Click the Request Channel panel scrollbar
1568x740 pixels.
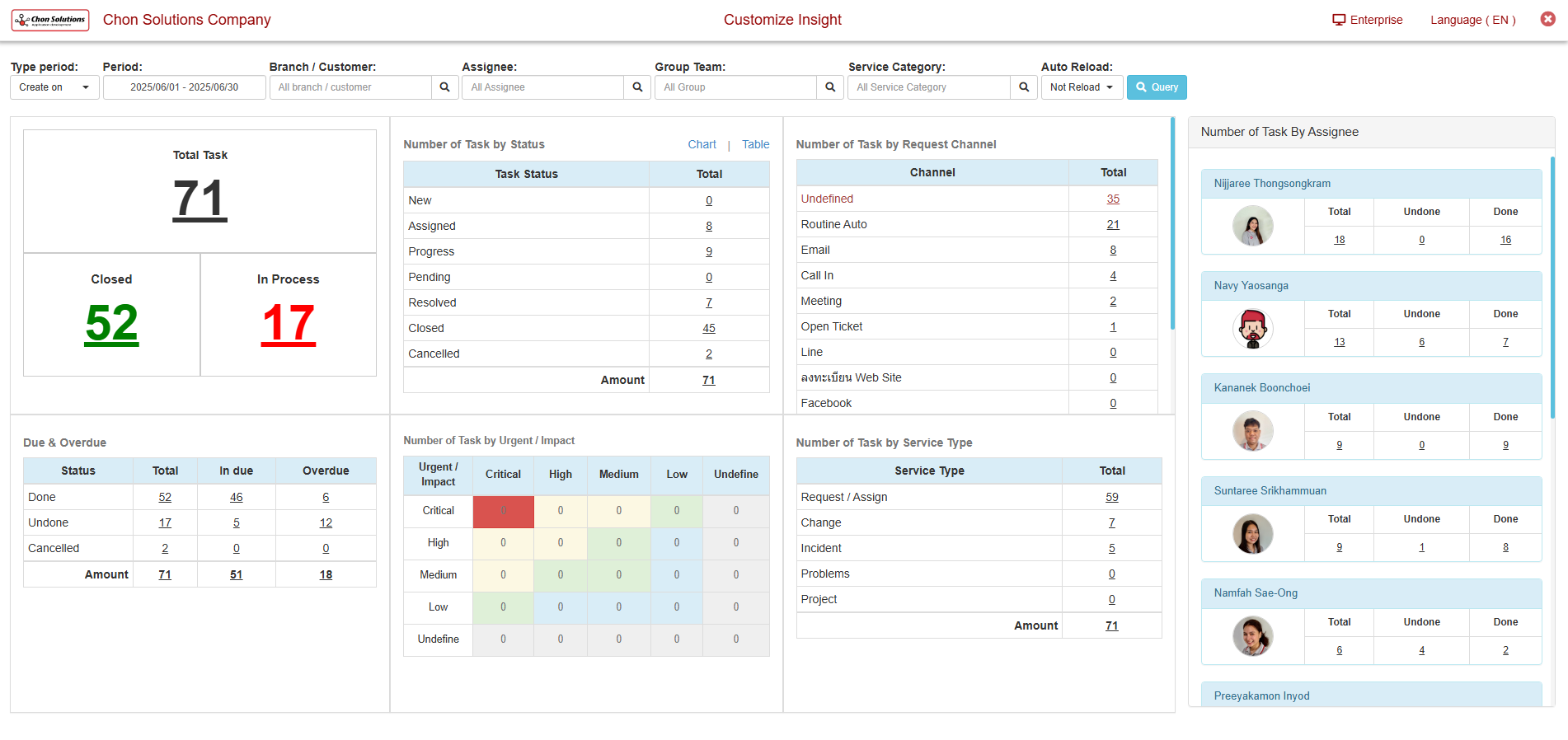click(x=1172, y=224)
